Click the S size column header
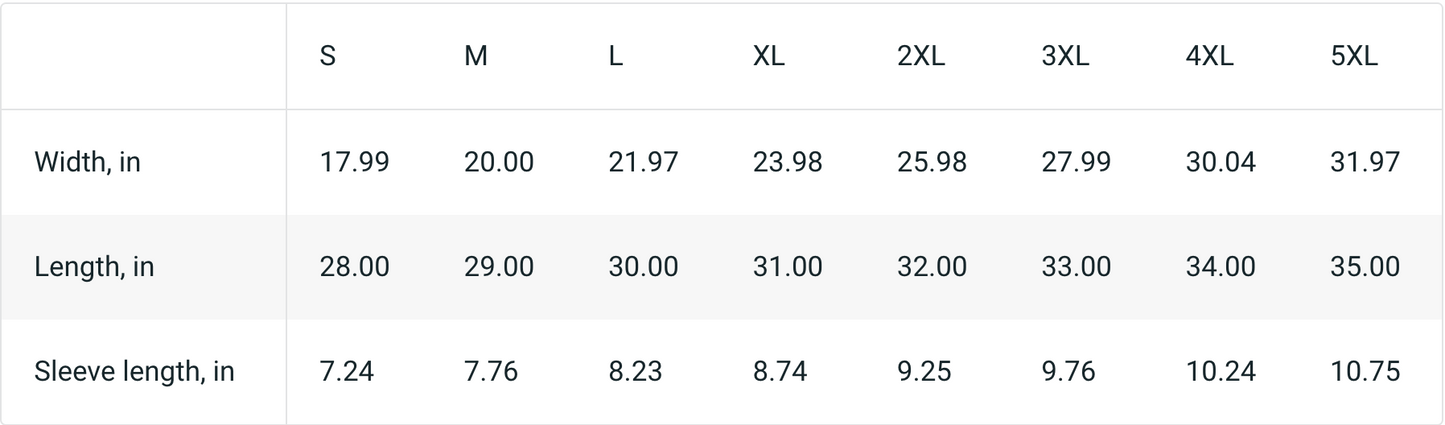Viewport: 1445px width, 425px height. tap(327, 57)
